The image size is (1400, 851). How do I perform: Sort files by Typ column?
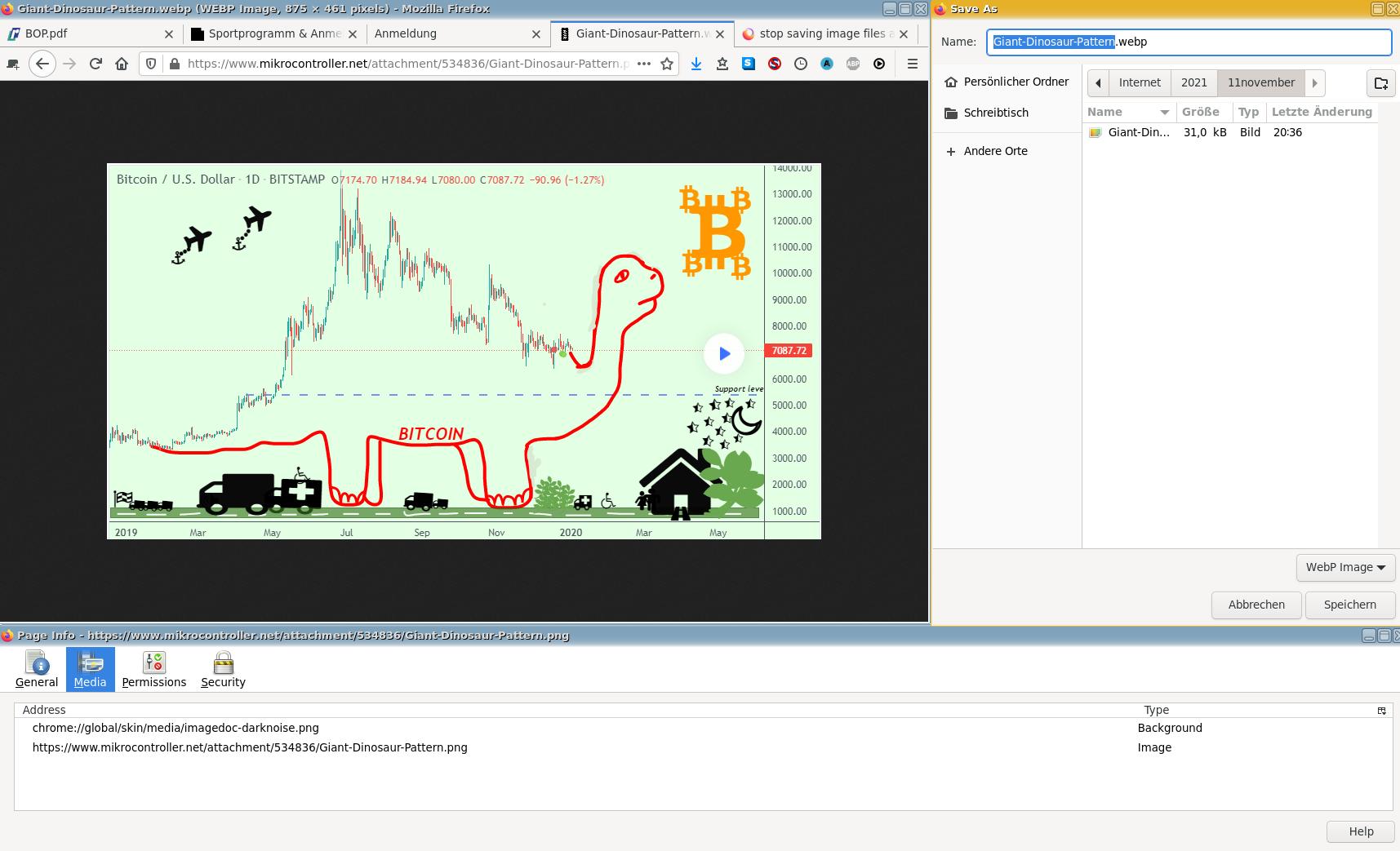pyautogui.click(x=1248, y=112)
